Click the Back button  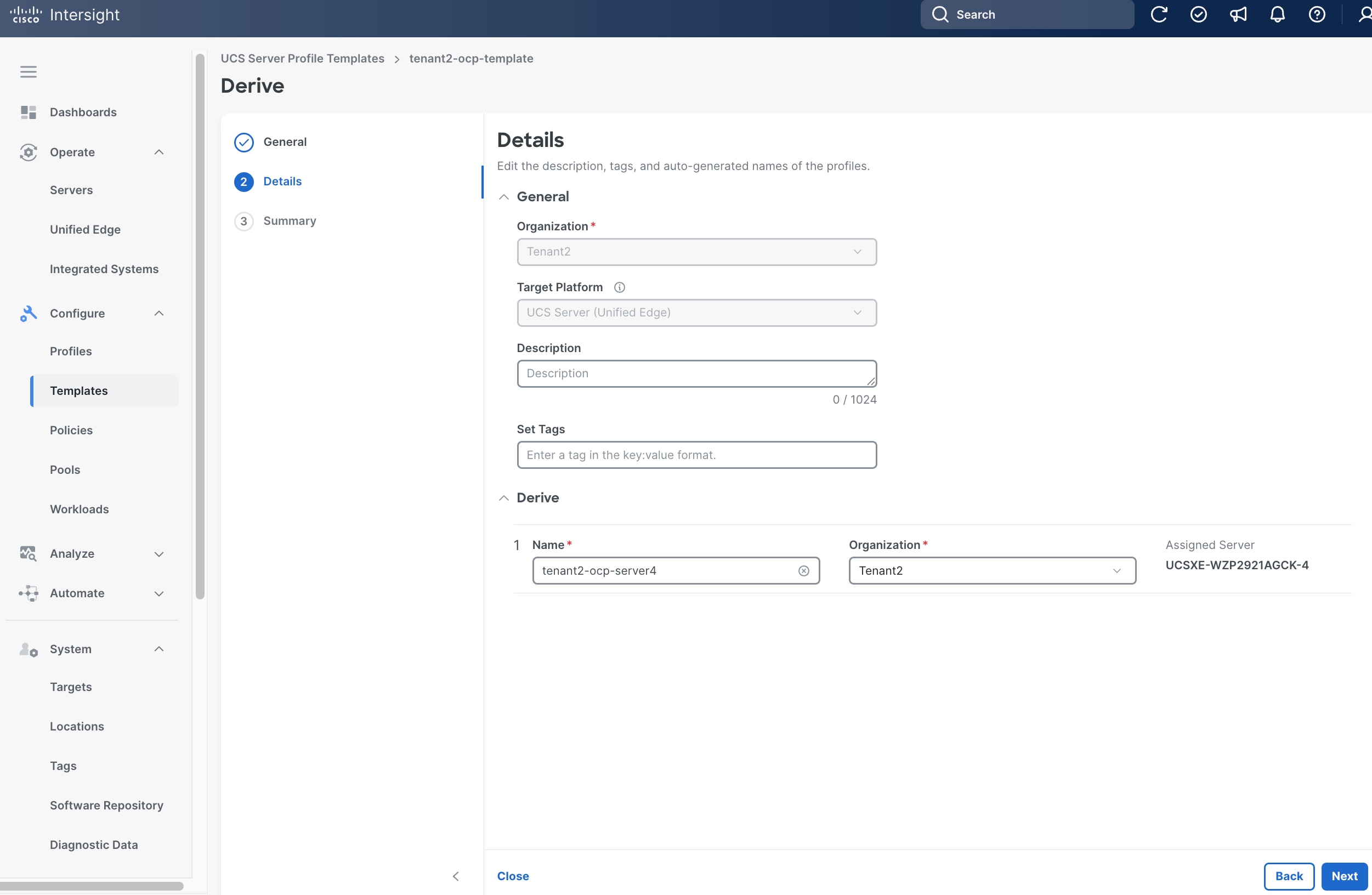[1289, 876]
